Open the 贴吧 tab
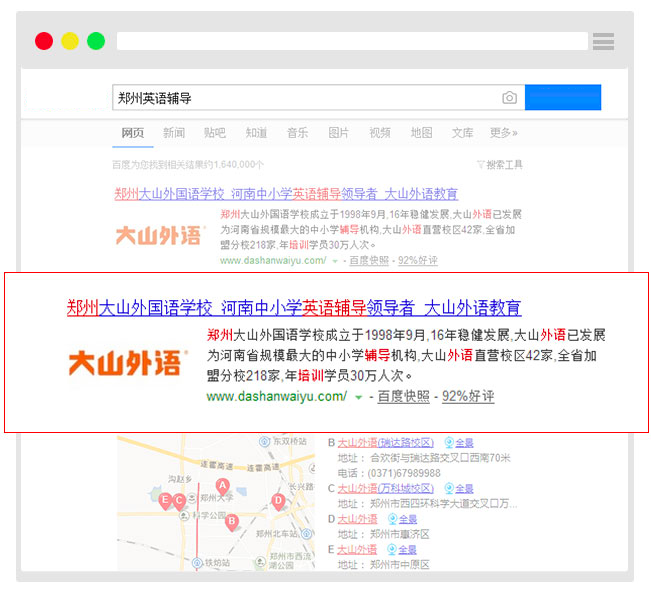 (x=215, y=133)
